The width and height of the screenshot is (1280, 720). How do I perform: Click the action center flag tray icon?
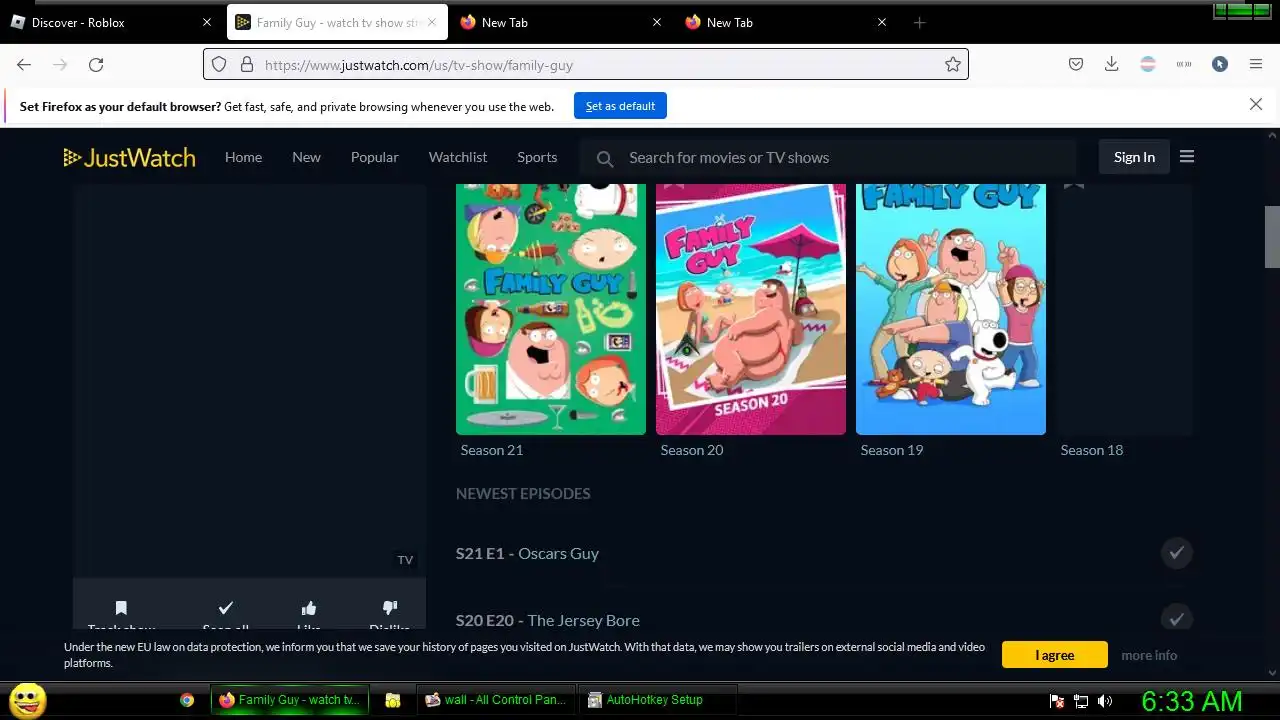coord(1057,701)
